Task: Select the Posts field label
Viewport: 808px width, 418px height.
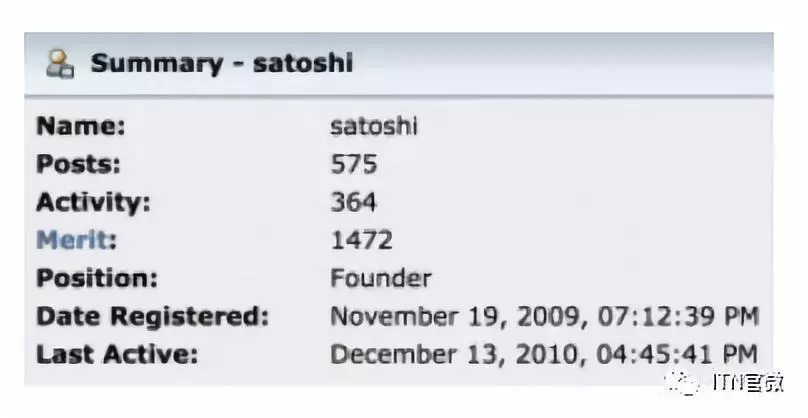Action: (x=78, y=164)
